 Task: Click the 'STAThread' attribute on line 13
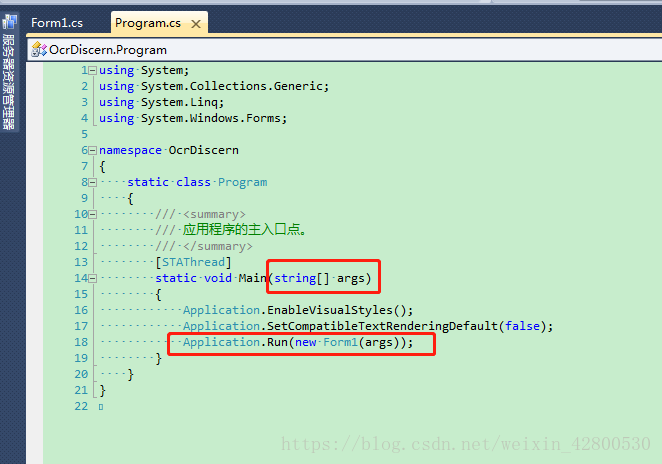pyautogui.click(x=193, y=262)
